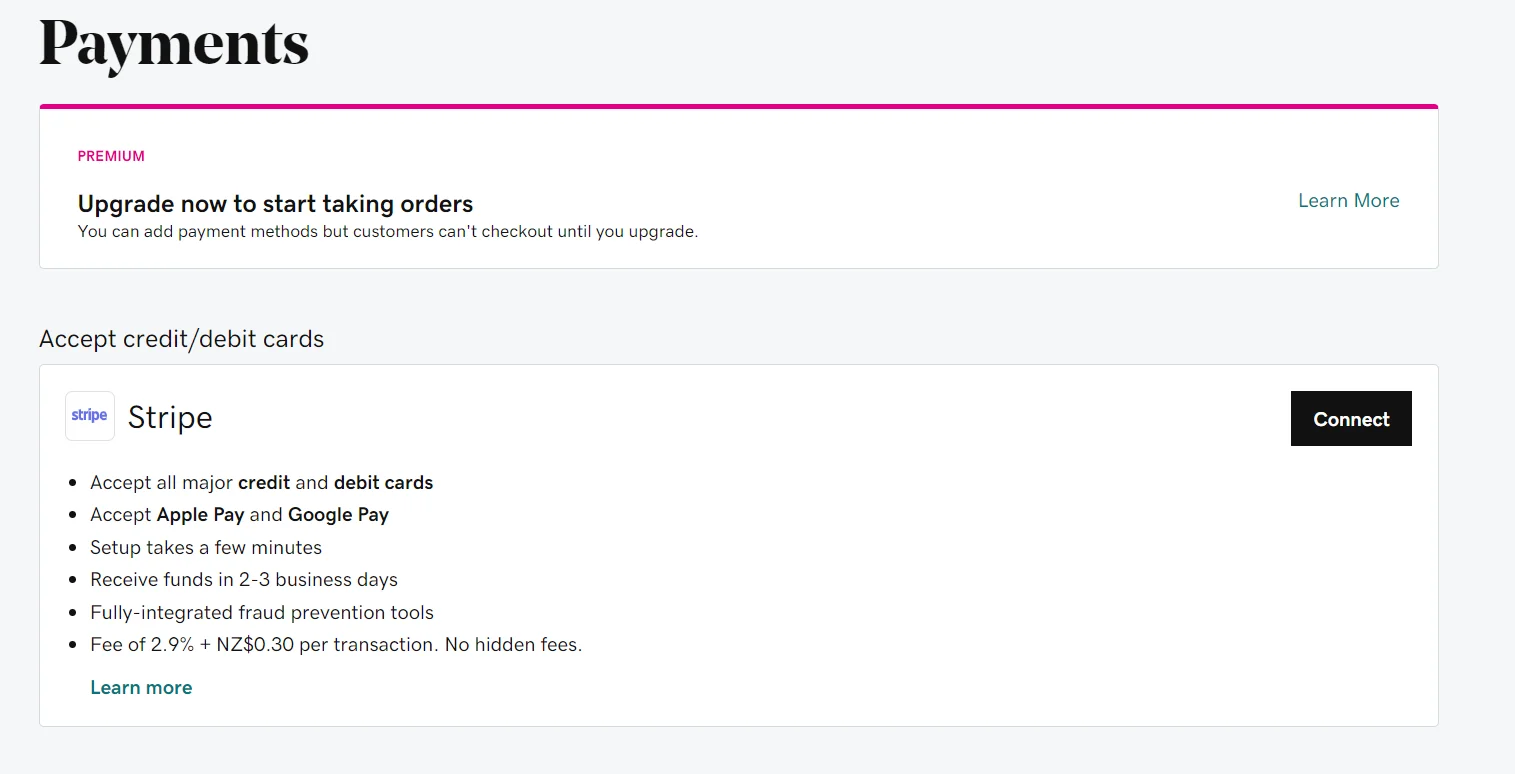Select the Stripe brand badge

pos(89,415)
